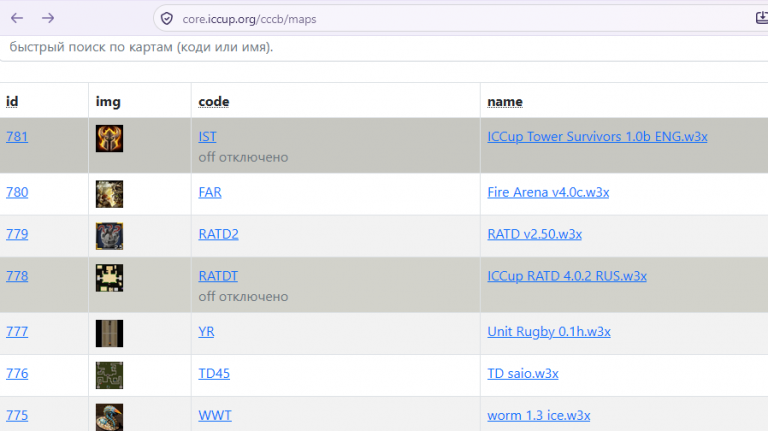Open RATD v2.50.w3x link

click(x=534, y=234)
